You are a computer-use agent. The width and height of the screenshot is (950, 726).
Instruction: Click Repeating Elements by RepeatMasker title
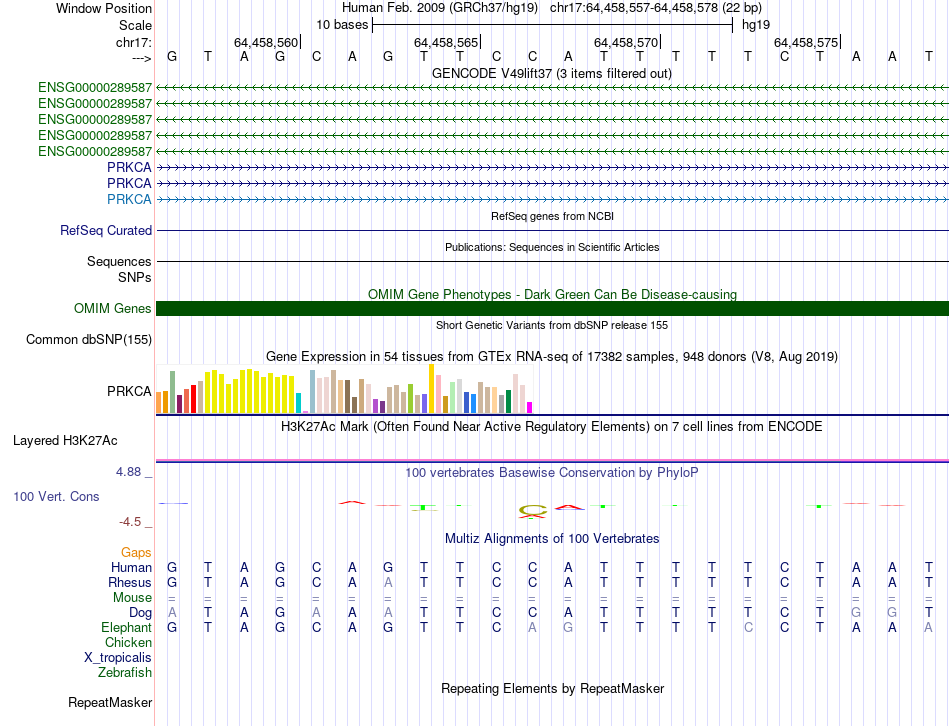[x=553, y=688]
